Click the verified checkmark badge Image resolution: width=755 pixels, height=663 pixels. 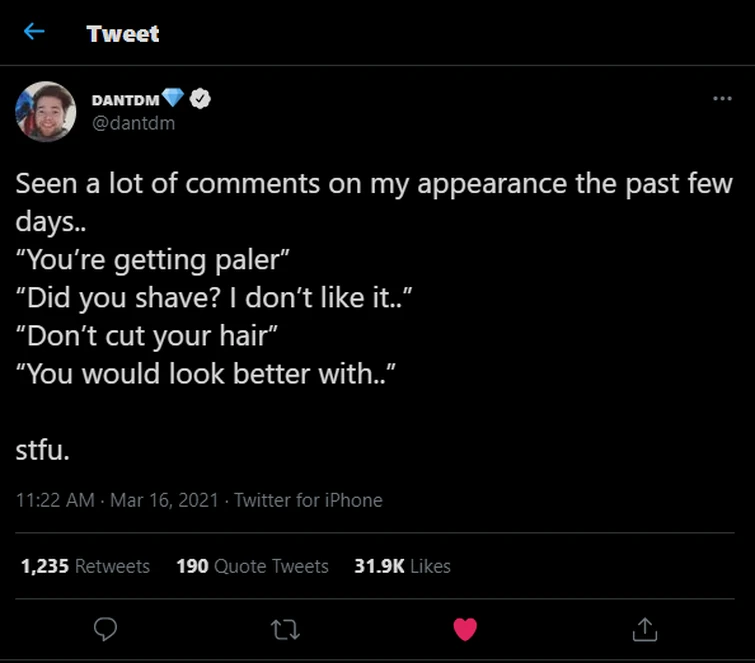200,98
